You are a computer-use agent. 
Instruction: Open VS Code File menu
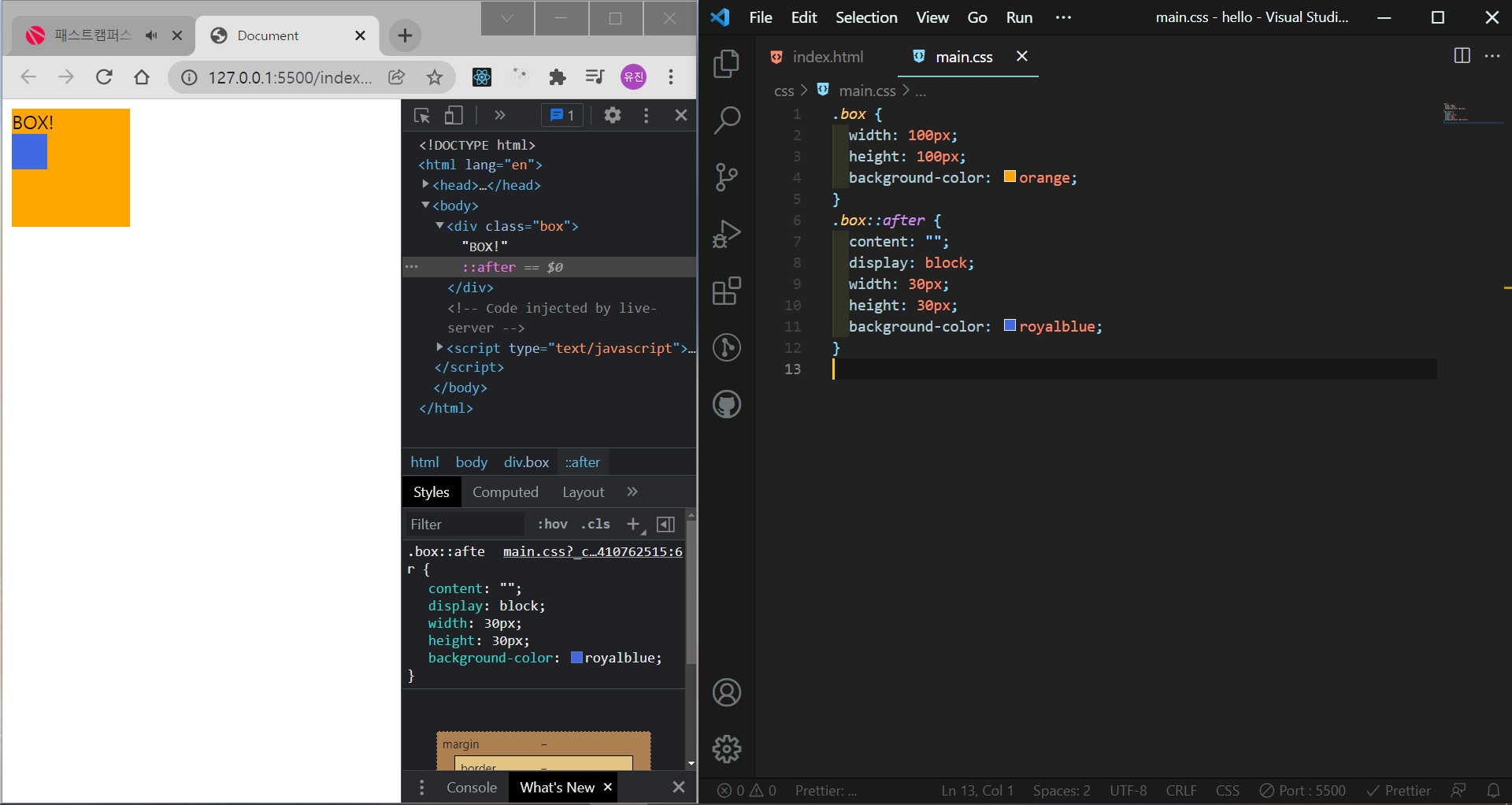761,17
